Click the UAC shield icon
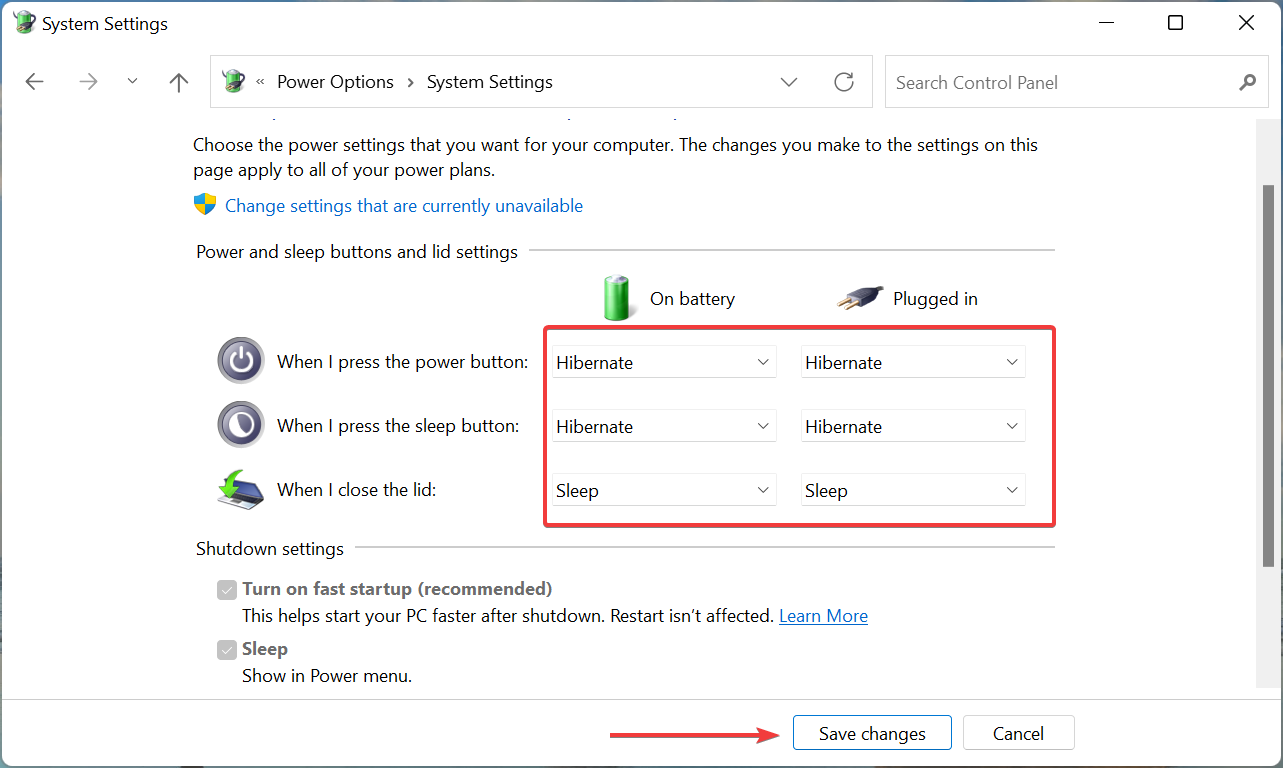Screen dimensions: 1283x768 click(x=205, y=205)
